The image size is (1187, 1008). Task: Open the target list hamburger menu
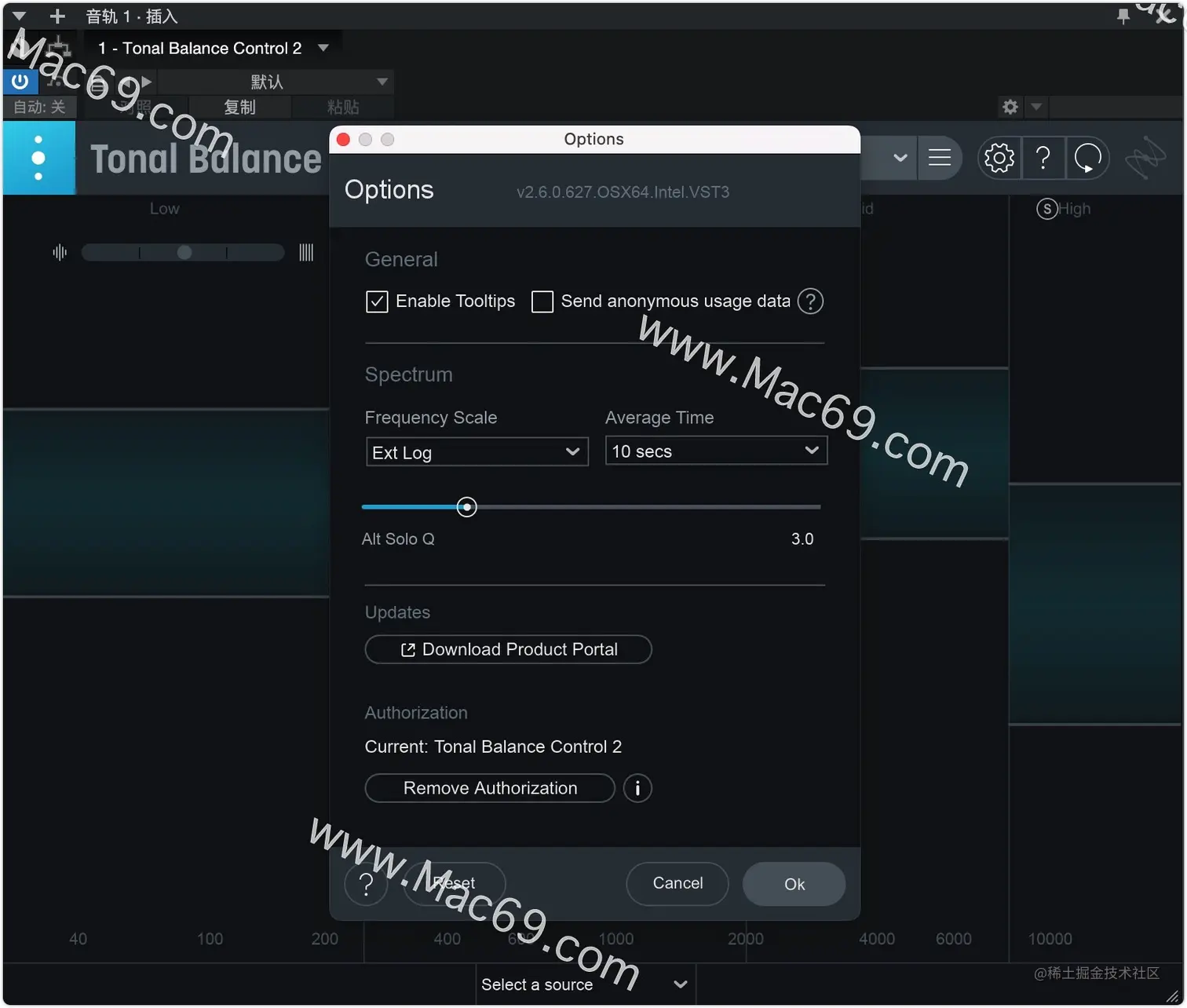click(x=940, y=158)
